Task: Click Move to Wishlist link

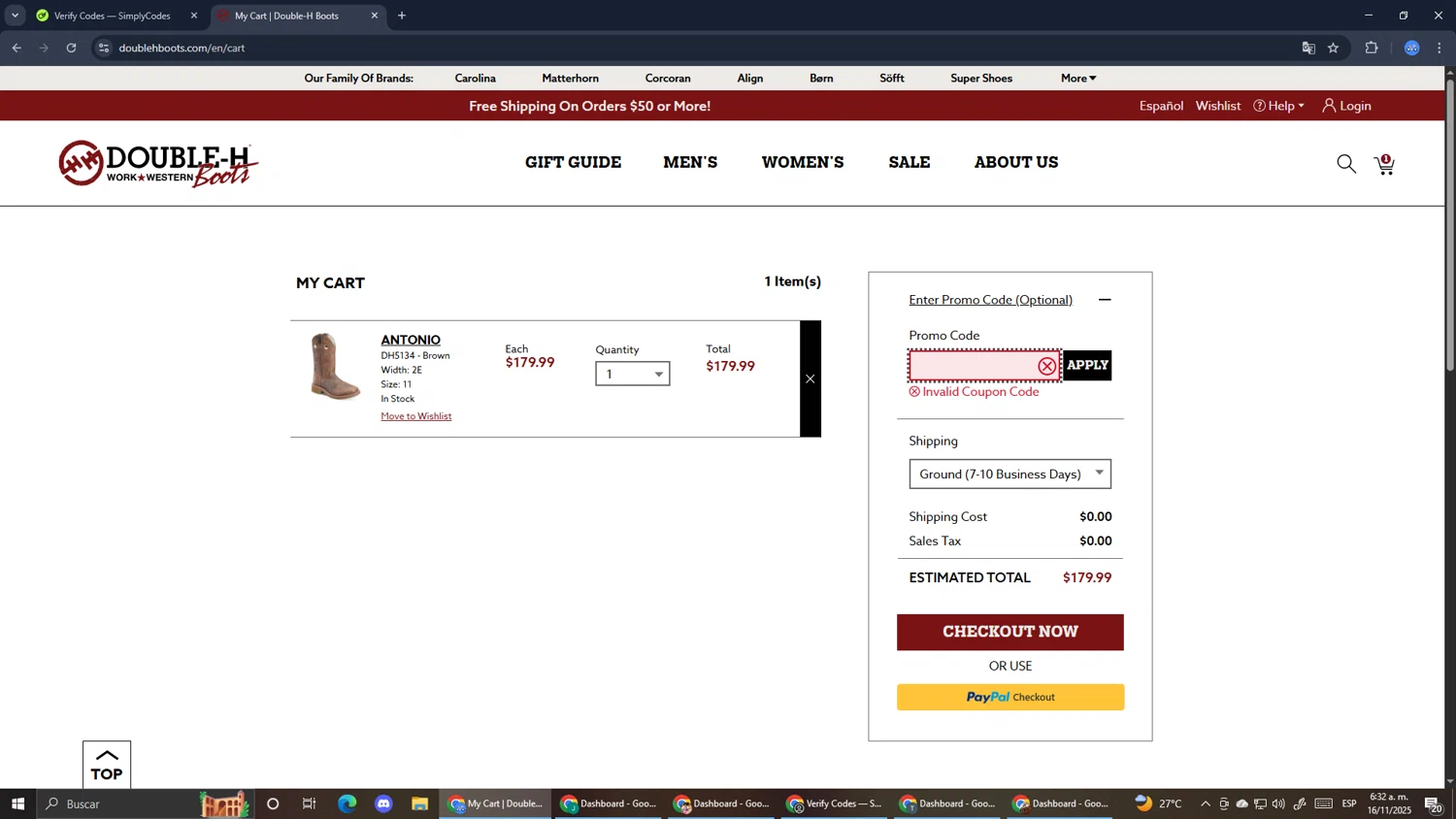Action: (416, 416)
